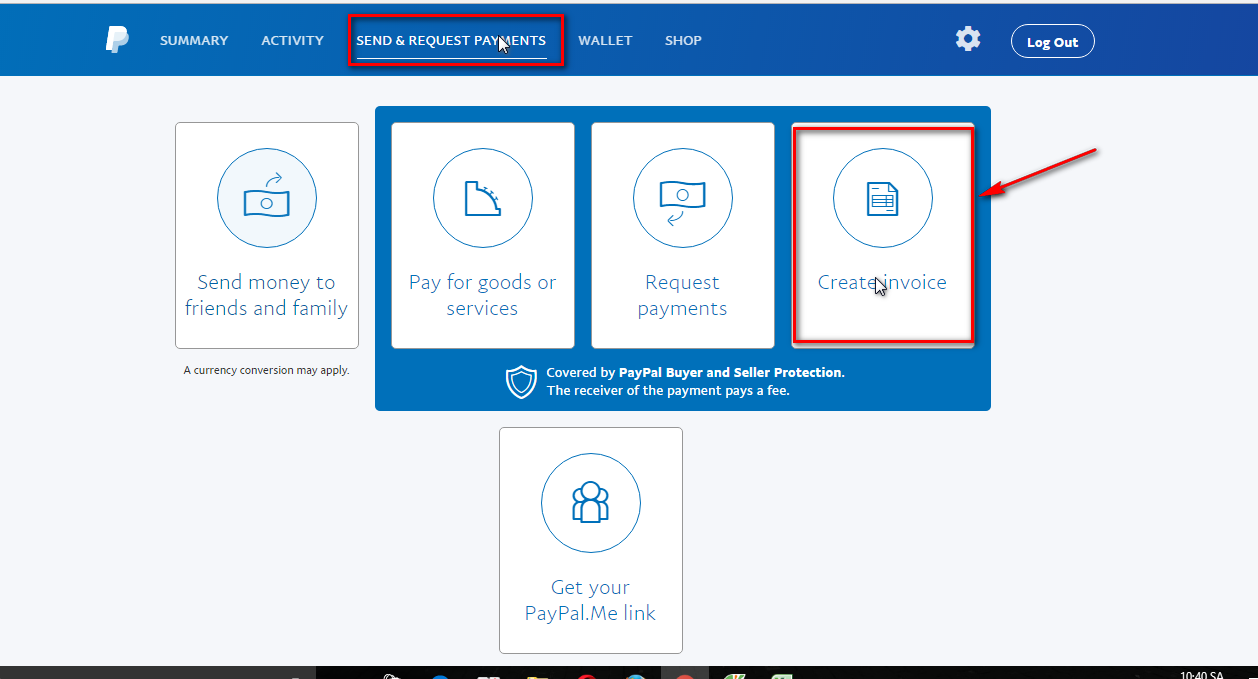Screen dimensions: 1258x679
Task: Open Get your PayPal.Me link card
Action: pyautogui.click(x=591, y=540)
